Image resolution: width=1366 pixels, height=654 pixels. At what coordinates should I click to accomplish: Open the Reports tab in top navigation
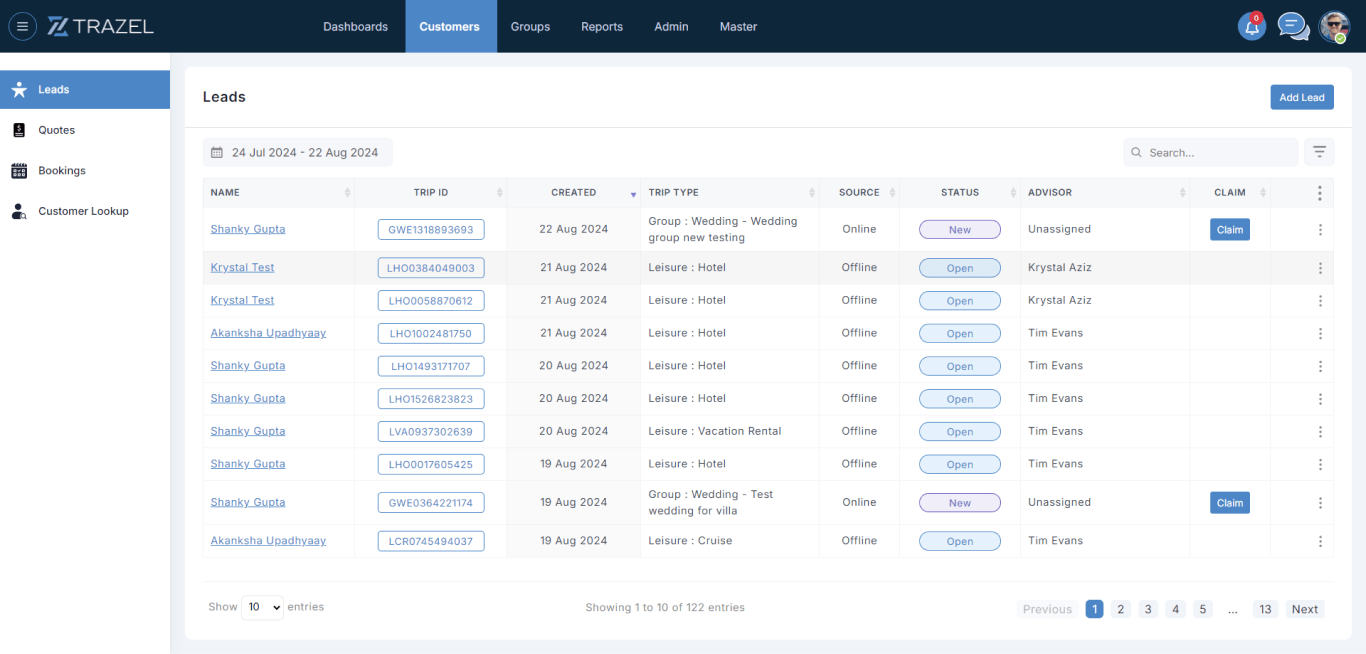pos(602,27)
